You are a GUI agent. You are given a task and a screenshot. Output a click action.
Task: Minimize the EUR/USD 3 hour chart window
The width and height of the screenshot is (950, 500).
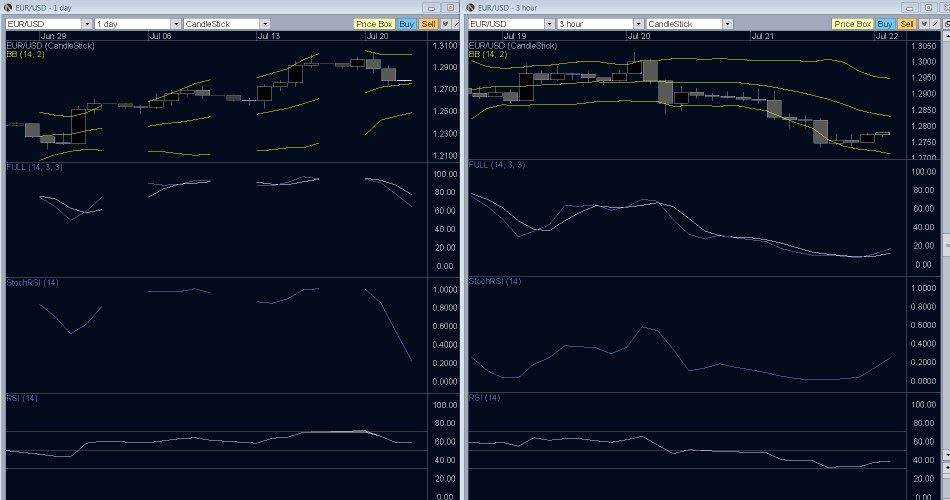909,8
